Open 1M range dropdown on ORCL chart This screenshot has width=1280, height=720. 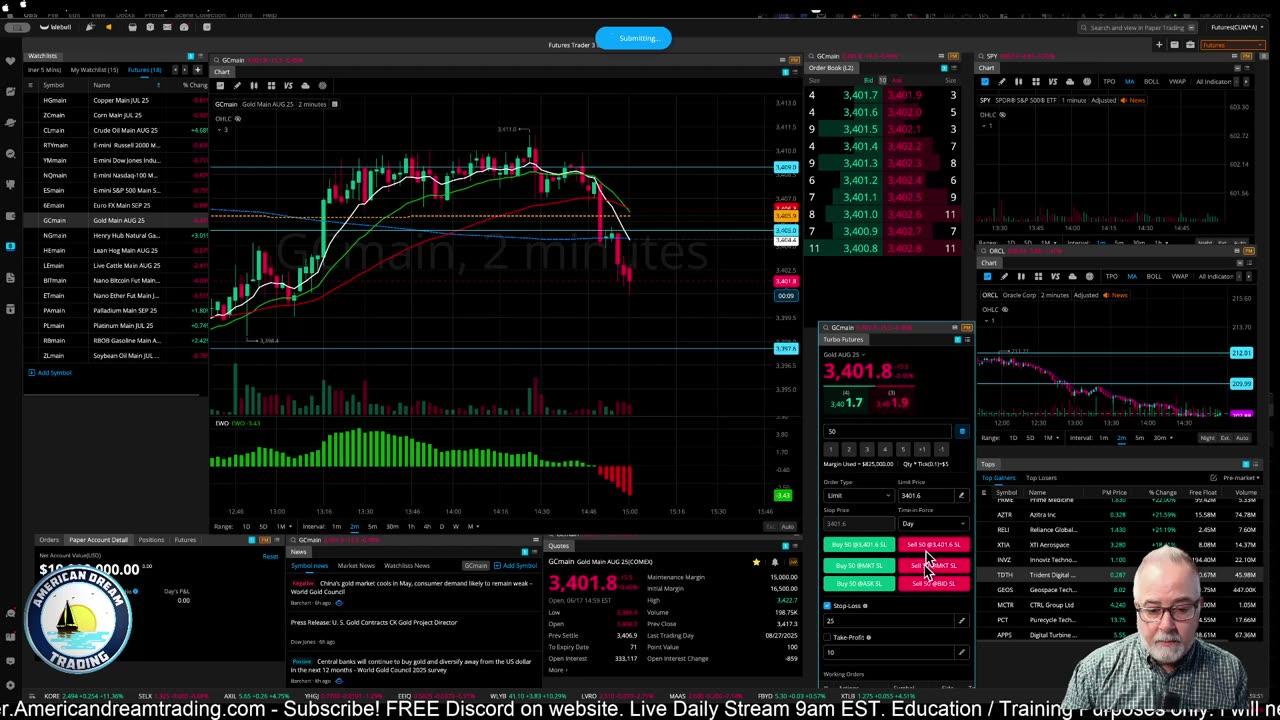(1052, 438)
